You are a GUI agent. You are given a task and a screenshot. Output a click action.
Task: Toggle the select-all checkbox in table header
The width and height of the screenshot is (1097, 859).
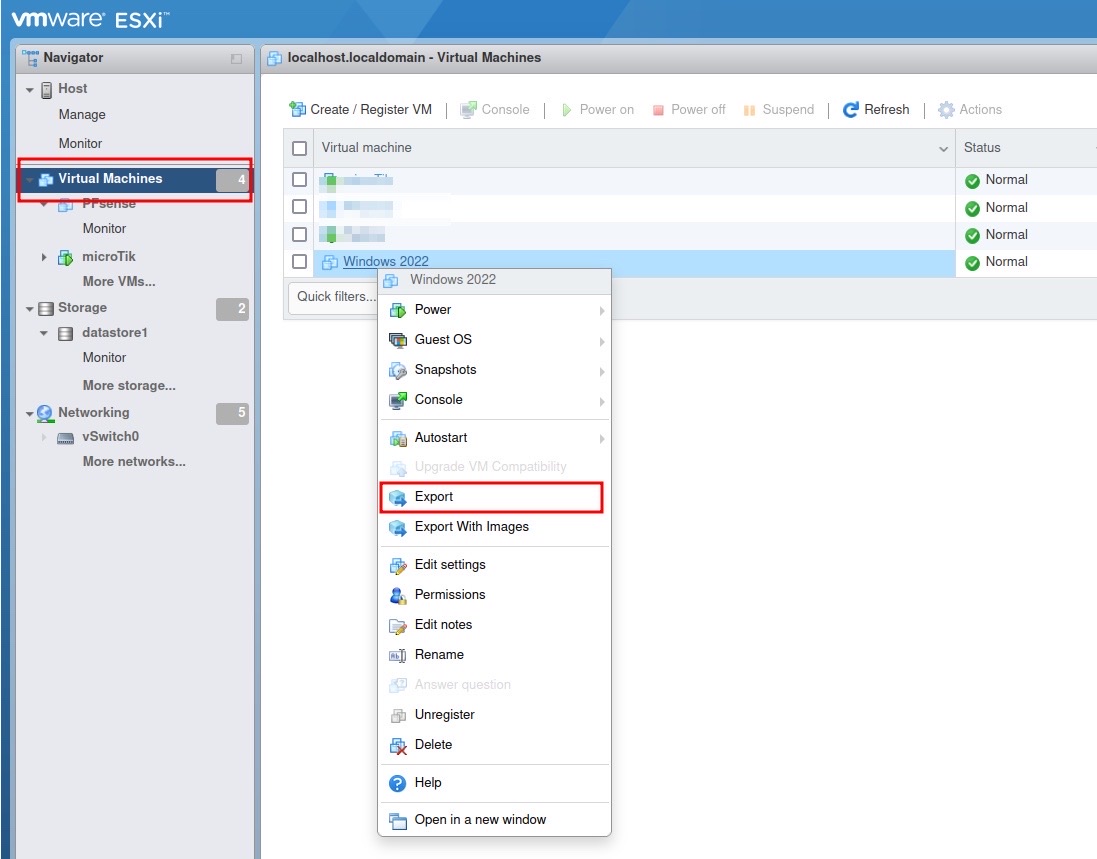pos(299,148)
